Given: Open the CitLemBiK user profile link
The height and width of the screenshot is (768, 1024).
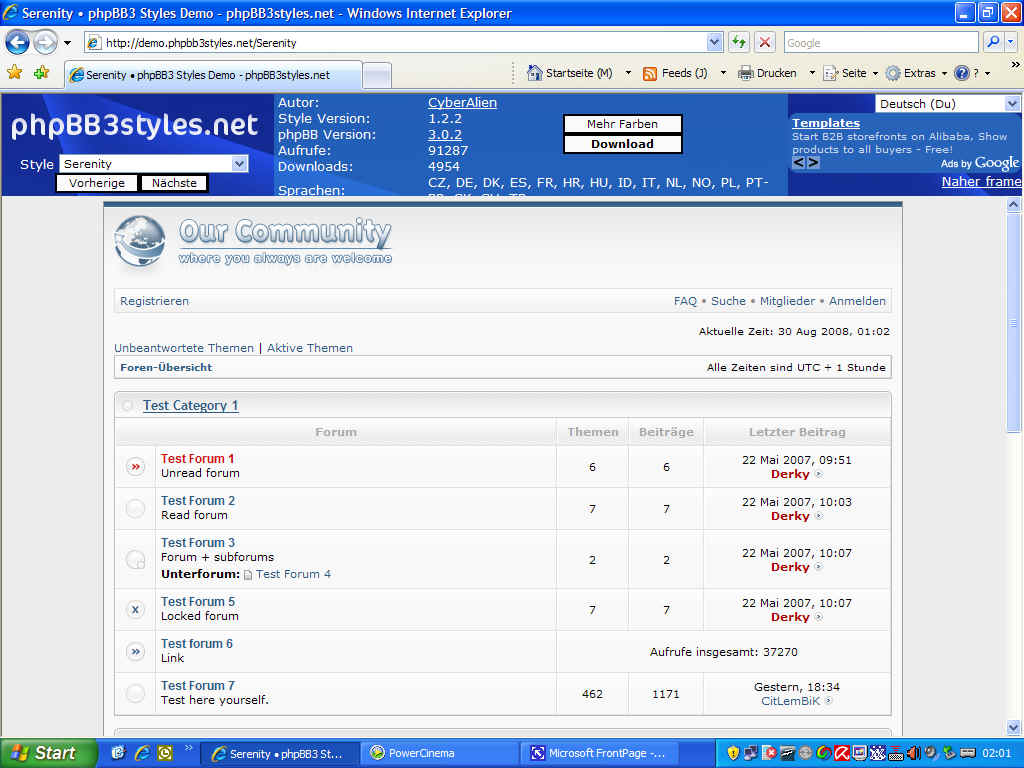Looking at the screenshot, I should pos(790,701).
